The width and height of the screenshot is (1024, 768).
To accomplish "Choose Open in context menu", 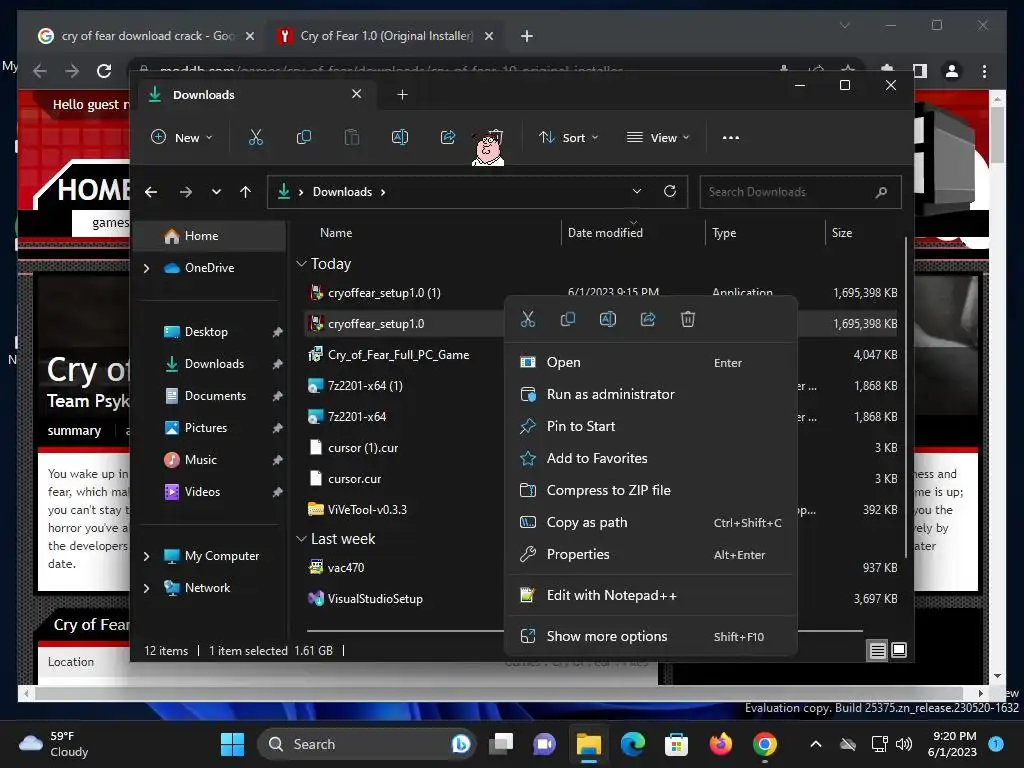I will click(x=651, y=362).
